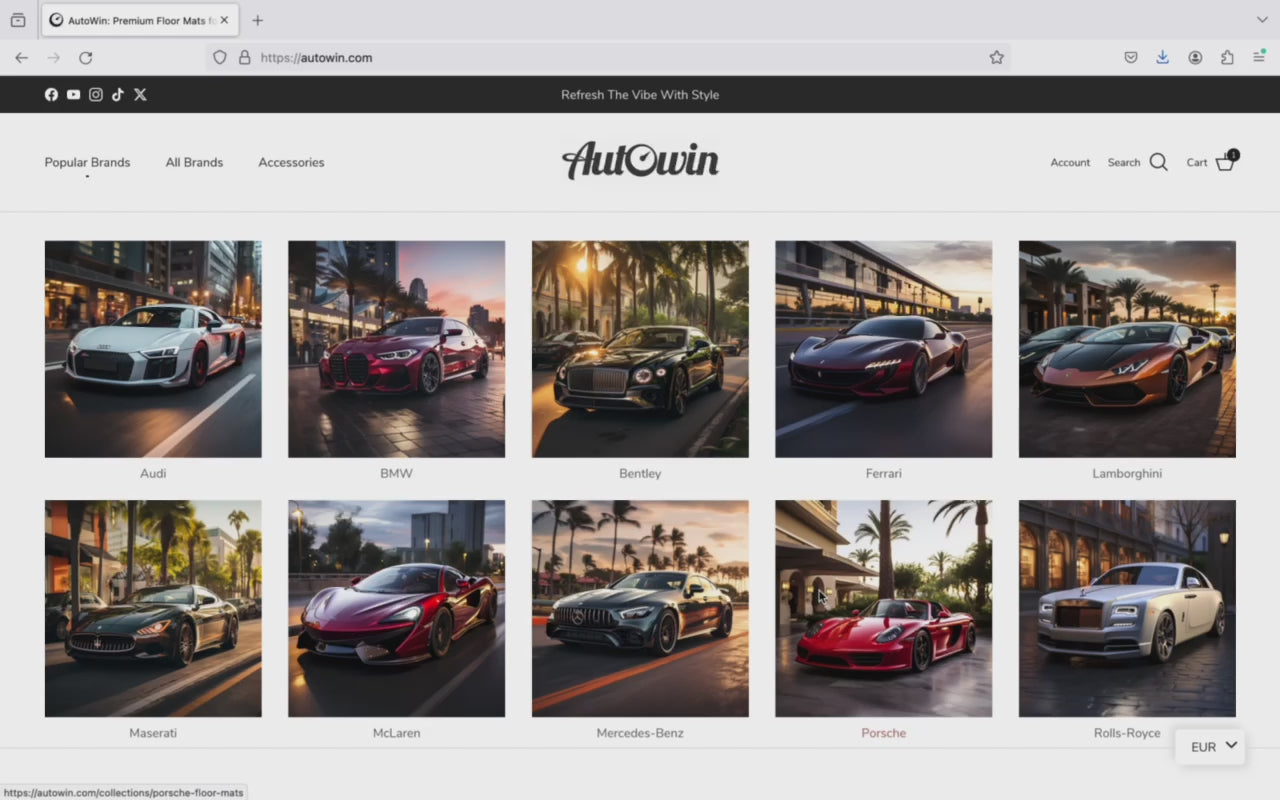
Task: Click the search magnifier icon
Action: [1158, 162]
